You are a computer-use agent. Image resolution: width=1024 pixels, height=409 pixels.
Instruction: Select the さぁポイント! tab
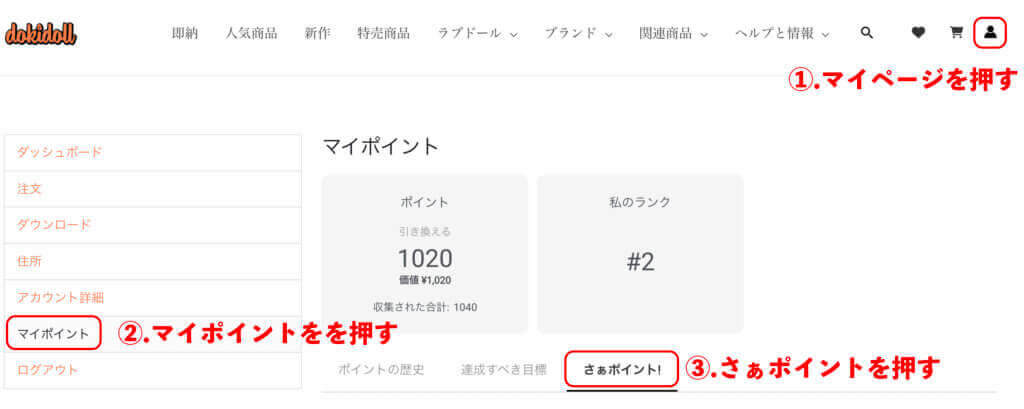click(622, 369)
